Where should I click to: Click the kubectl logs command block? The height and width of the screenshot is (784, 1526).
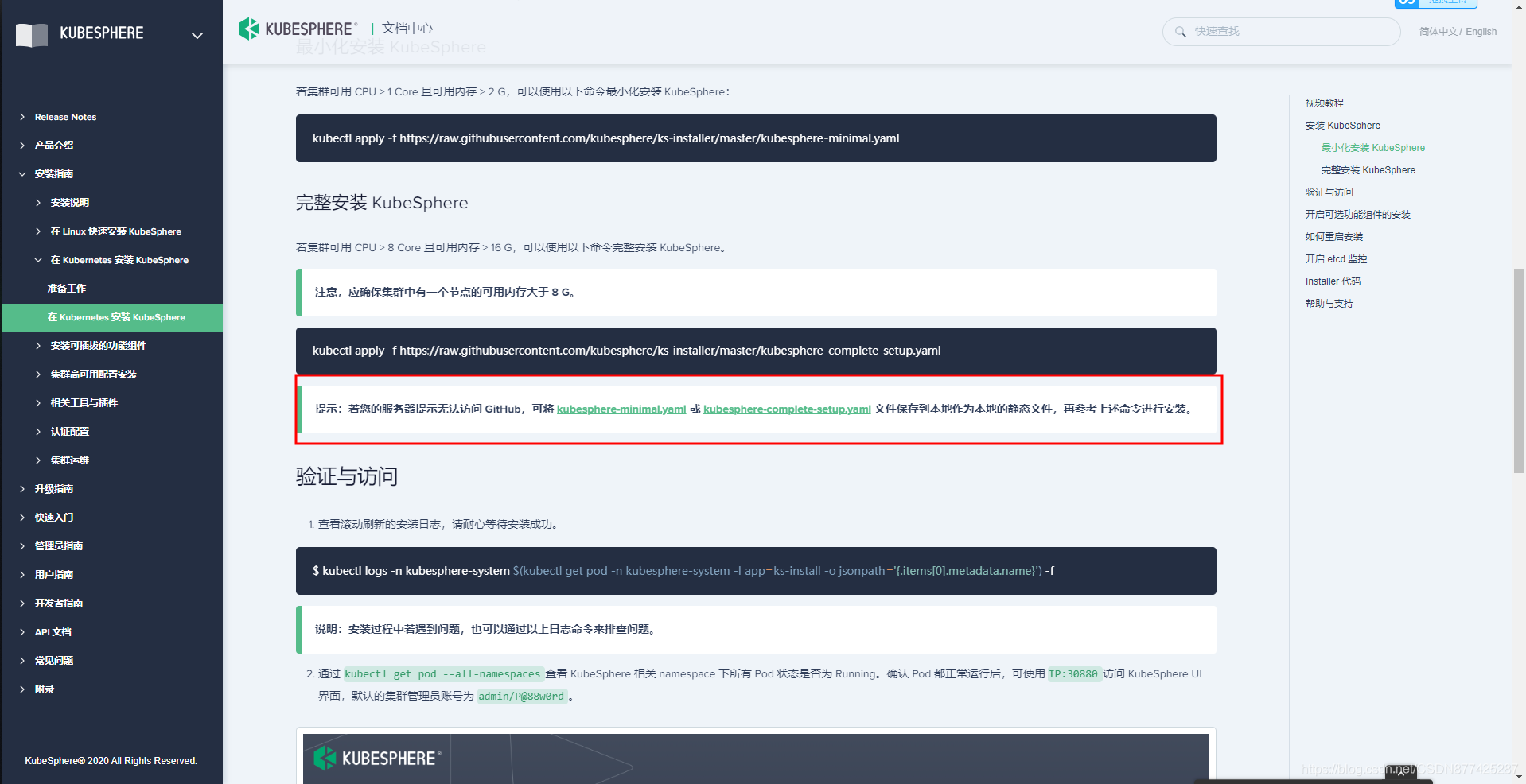[x=756, y=571]
